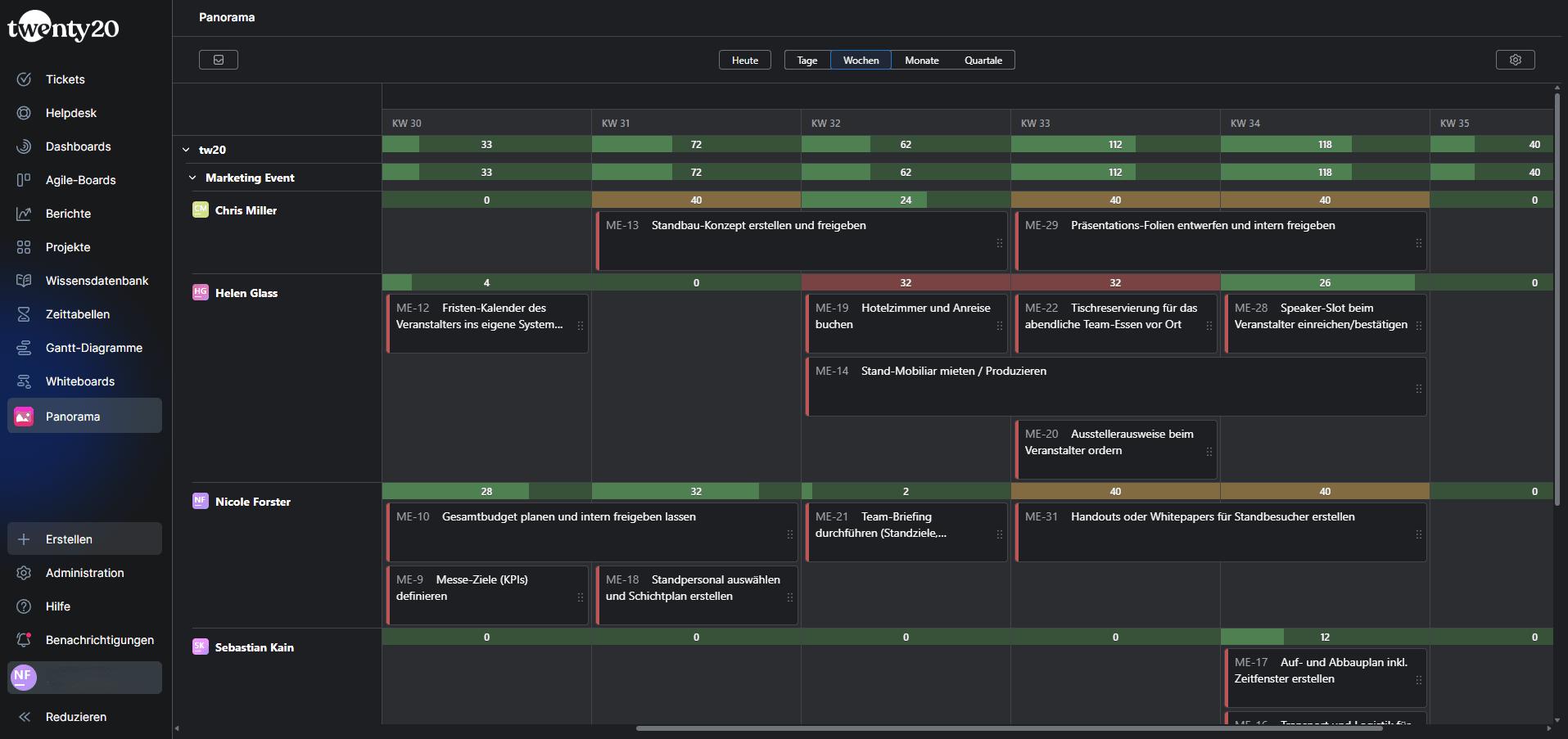Click the plus icon beside Erstellen
The height and width of the screenshot is (739, 1568).
(x=24, y=539)
